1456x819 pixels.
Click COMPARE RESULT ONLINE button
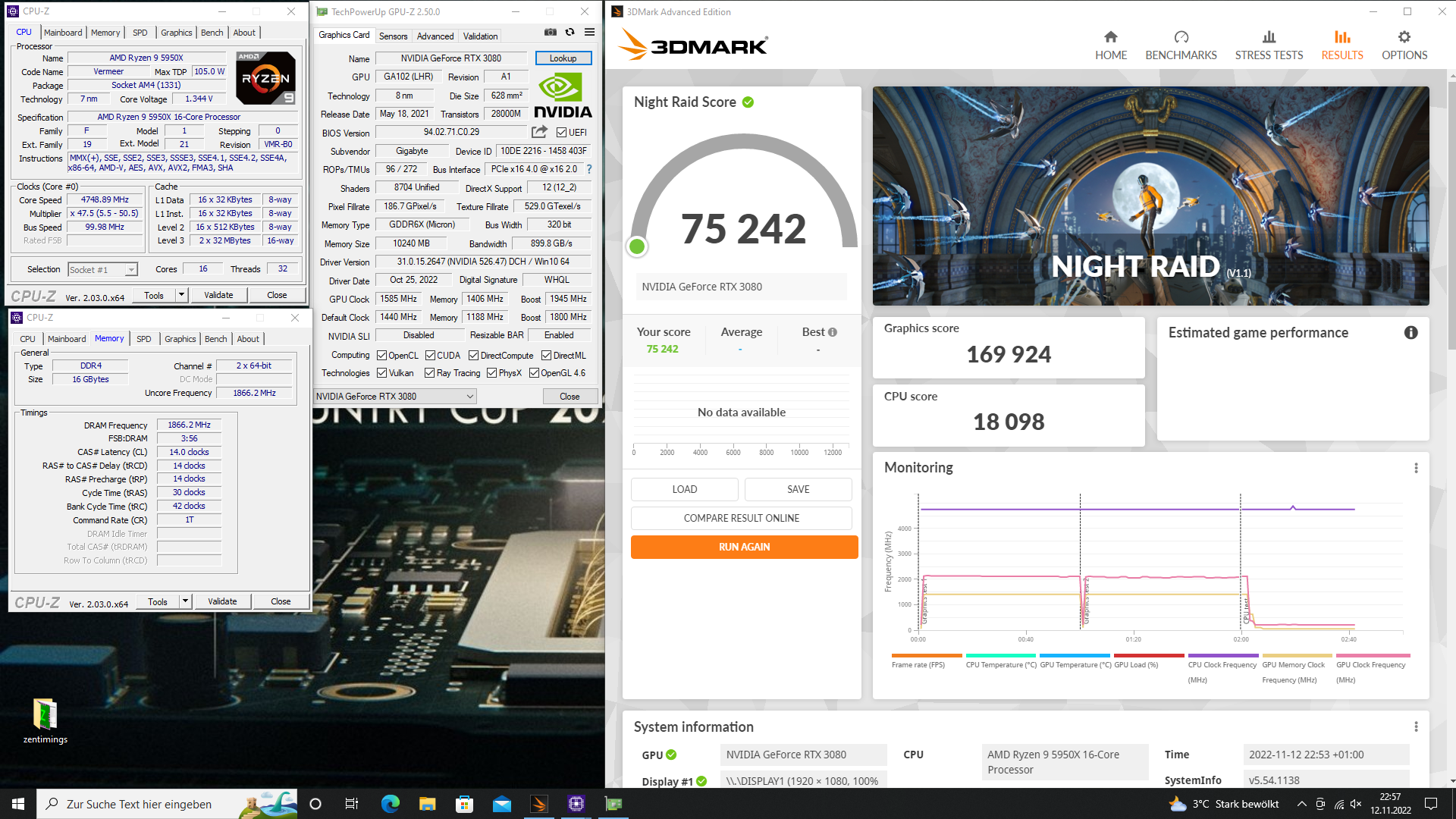click(x=741, y=519)
